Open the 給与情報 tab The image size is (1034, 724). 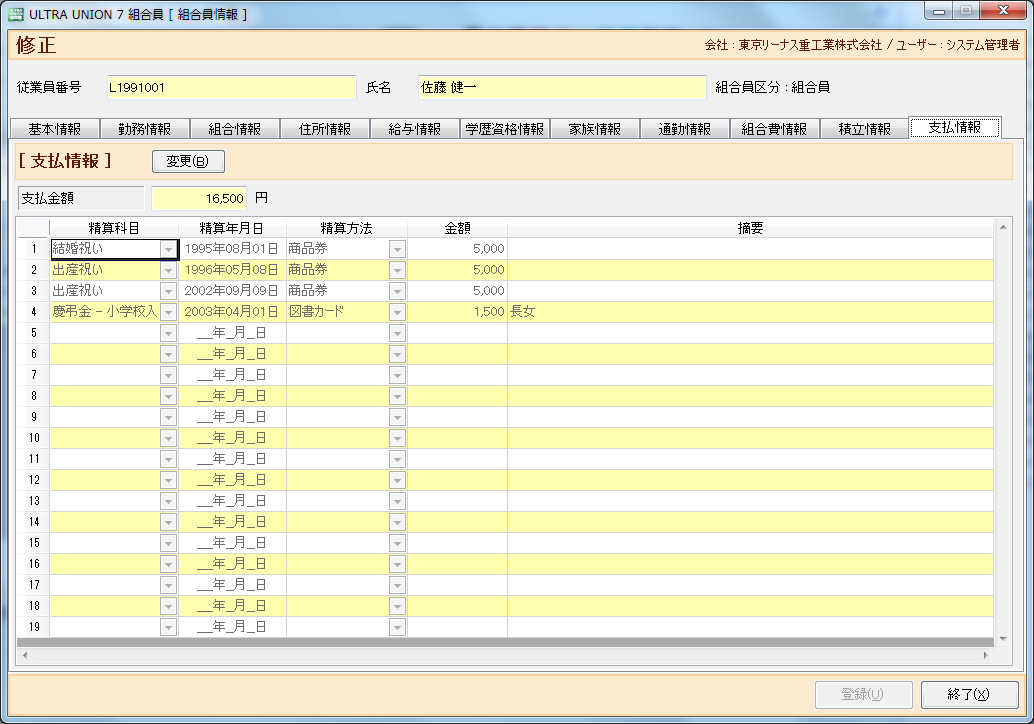click(x=415, y=129)
